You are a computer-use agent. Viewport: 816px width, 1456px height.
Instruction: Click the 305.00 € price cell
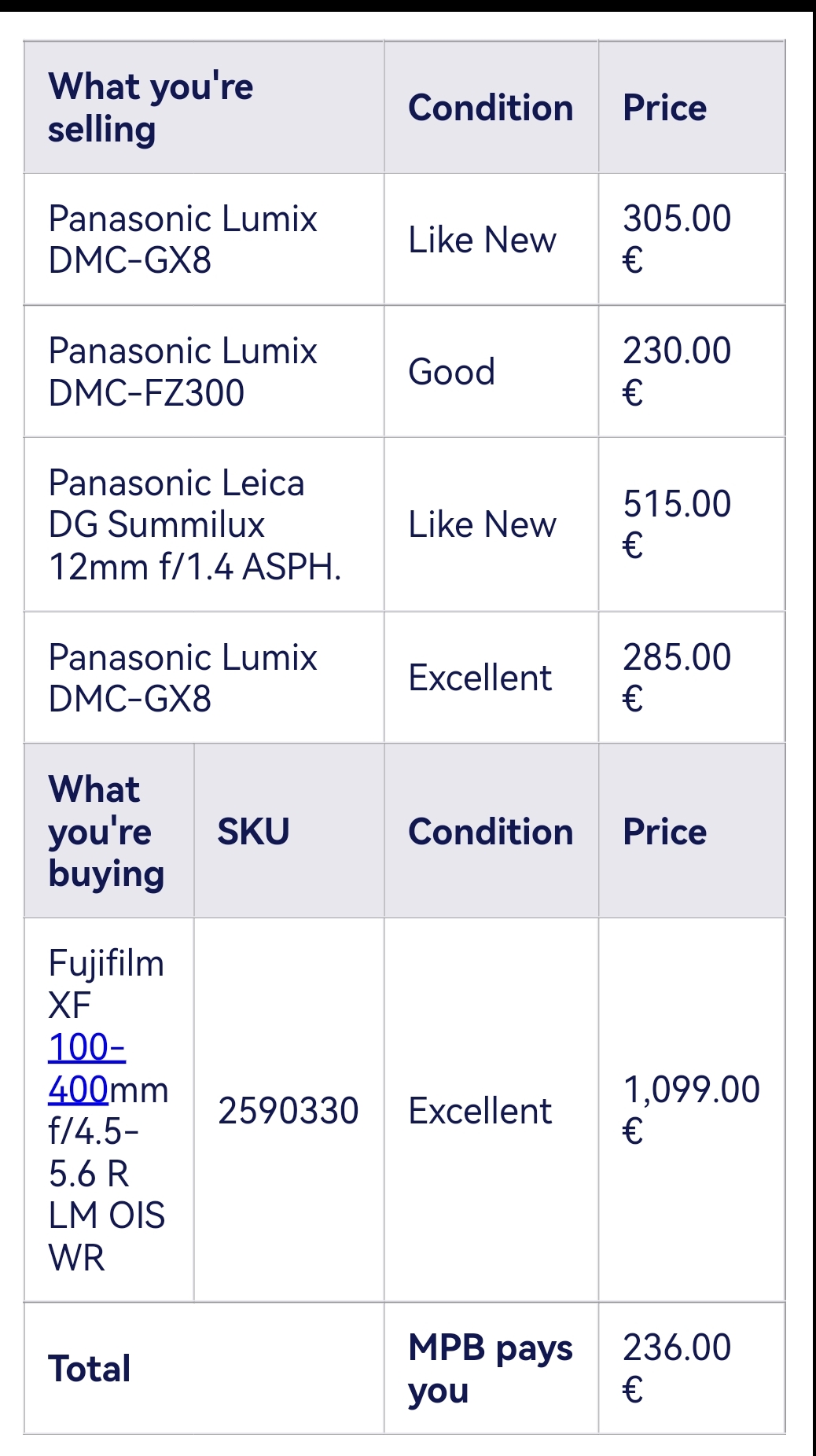coord(692,239)
